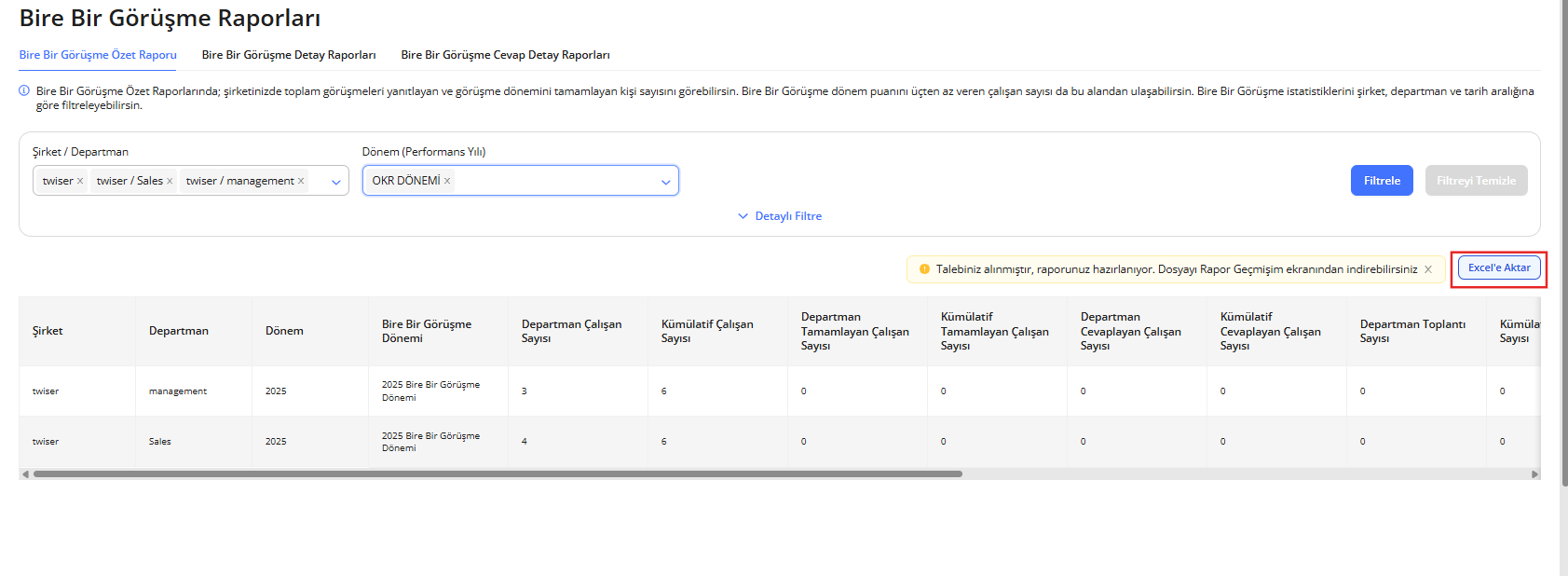1568x576 pixels.
Task: Expand the Detaylı Filtre section
Action: 780,216
